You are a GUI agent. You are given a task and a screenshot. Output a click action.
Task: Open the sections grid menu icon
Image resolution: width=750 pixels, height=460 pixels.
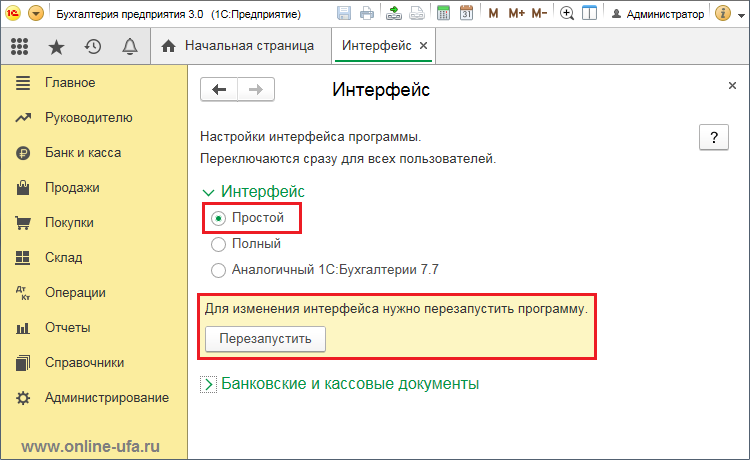pyautogui.click(x=20, y=46)
